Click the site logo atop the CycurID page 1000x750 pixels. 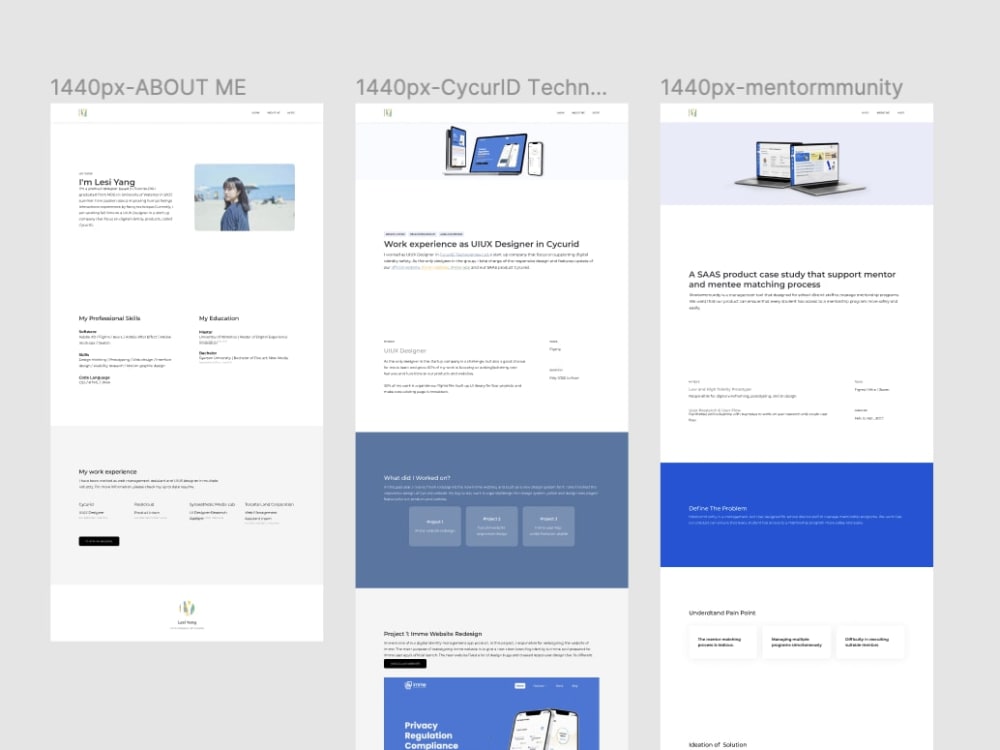coord(388,112)
